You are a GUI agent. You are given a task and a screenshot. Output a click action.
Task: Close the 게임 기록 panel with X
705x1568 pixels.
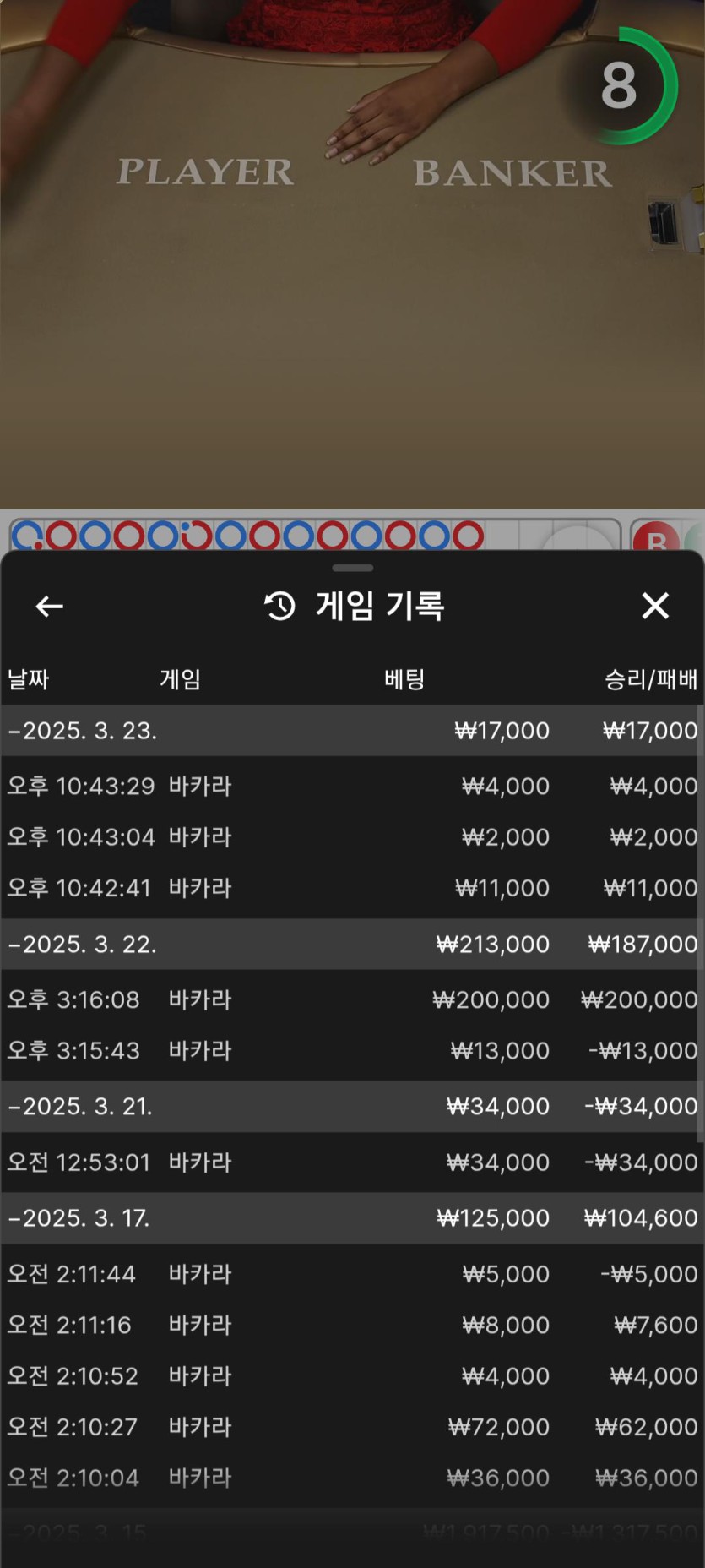coord(655,606)
